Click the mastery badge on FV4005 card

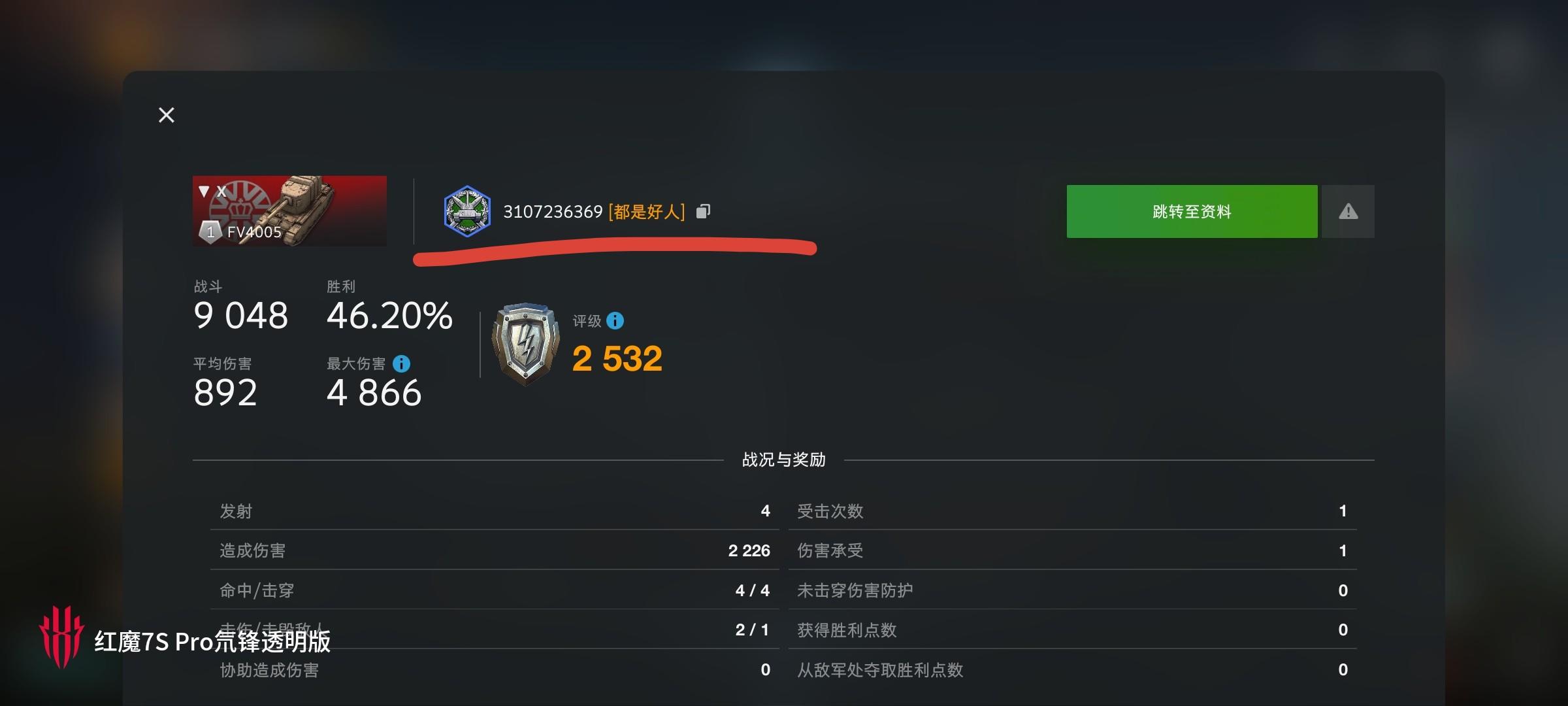coord(210,231)
